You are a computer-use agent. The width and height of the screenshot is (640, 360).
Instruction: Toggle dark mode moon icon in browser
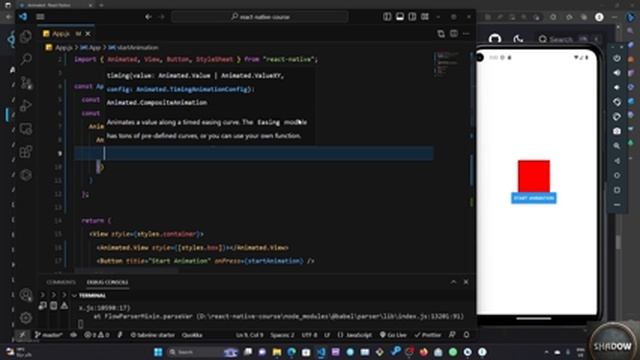(x=518, y=39)
